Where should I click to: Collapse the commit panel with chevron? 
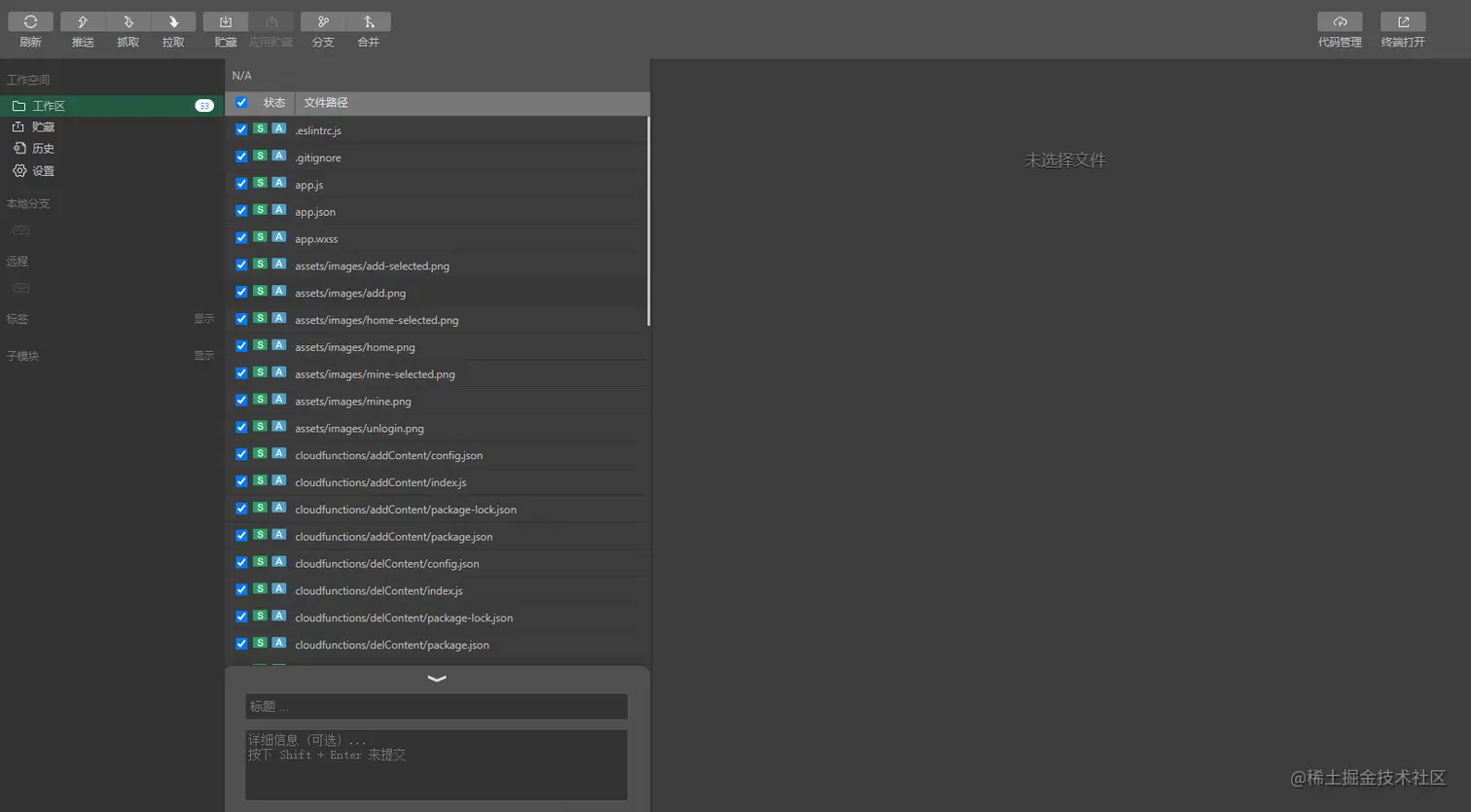(x=437, y=679)
